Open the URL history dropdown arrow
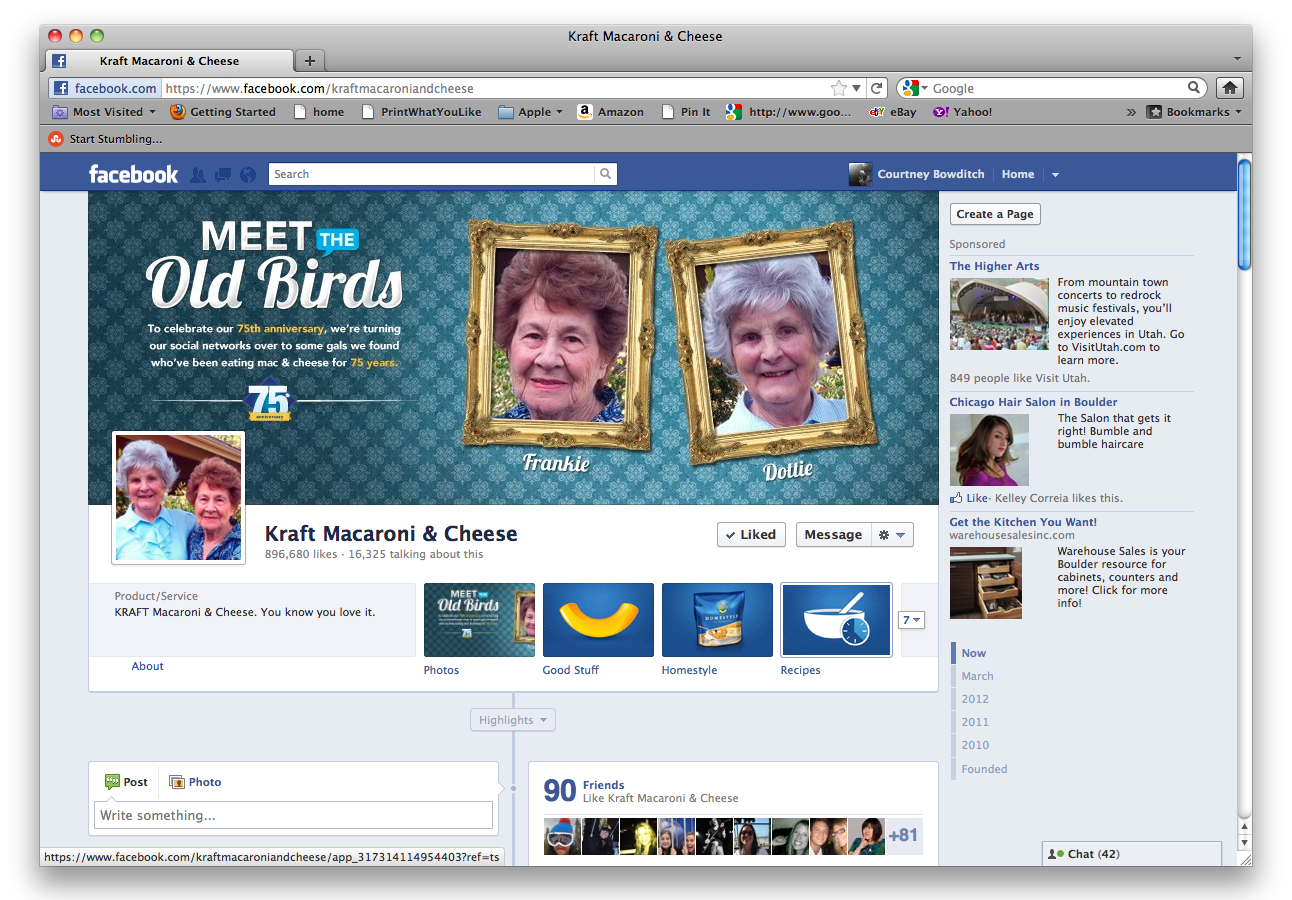The height and width of the screenshot is (900, 1292). pyautogui.click(x=857, y=88)
